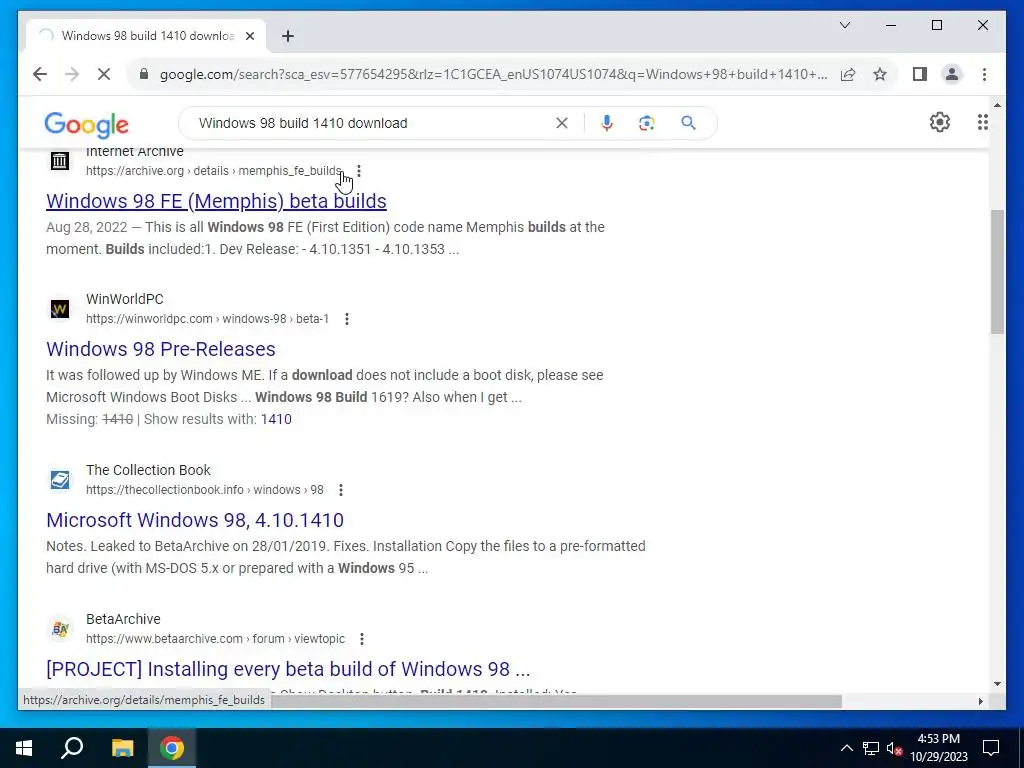Click the thecollectionbook.info breadcrumb URL

(x=204, y=490)
